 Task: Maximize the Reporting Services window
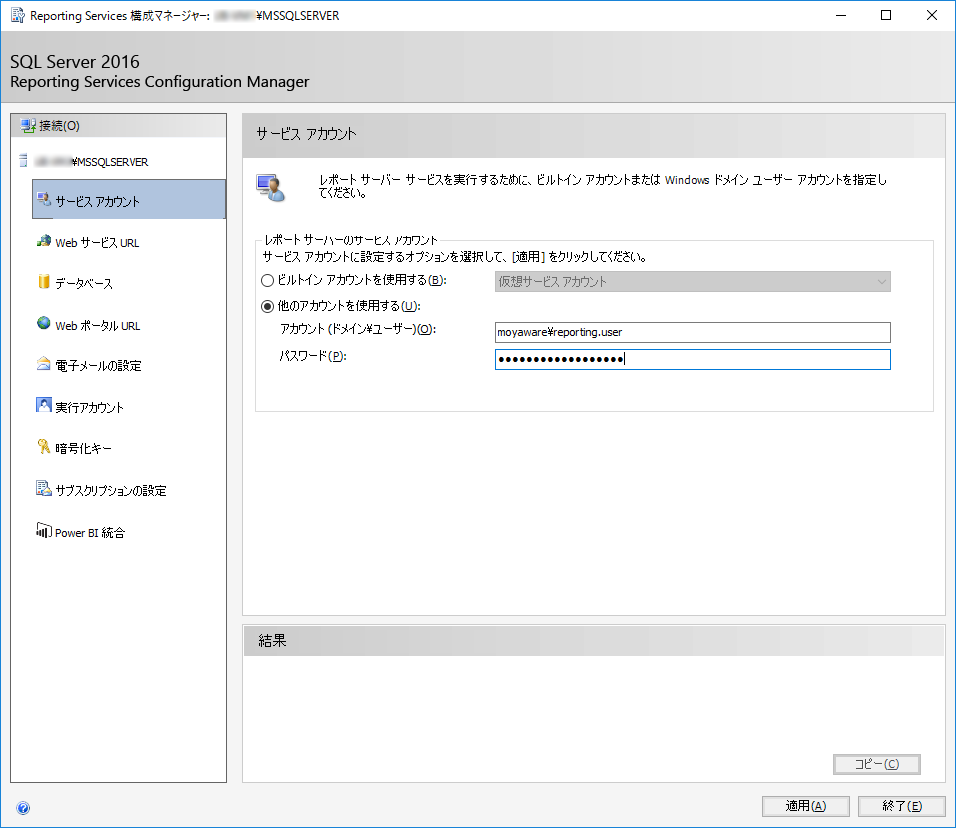point(886,15)
